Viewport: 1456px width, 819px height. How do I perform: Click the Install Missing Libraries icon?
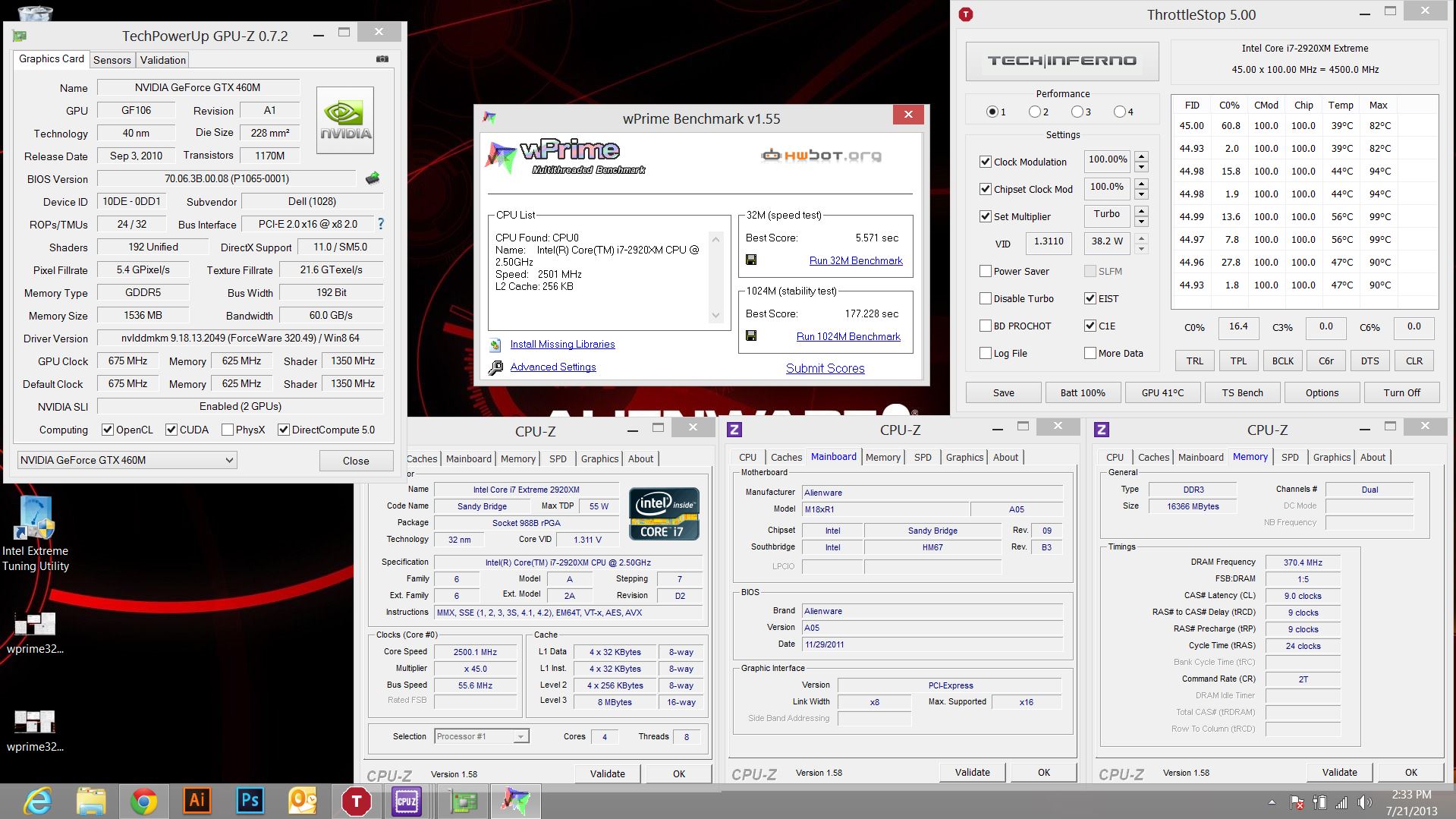(495, 345)
